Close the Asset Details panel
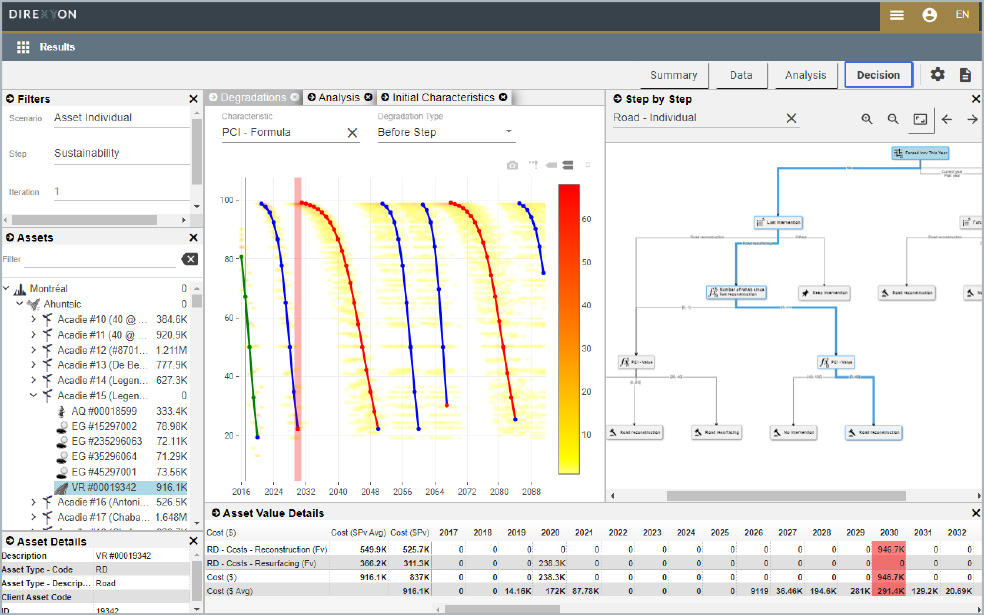The width and height of the screenshot is (984, 615). click(x=193, y=541)
